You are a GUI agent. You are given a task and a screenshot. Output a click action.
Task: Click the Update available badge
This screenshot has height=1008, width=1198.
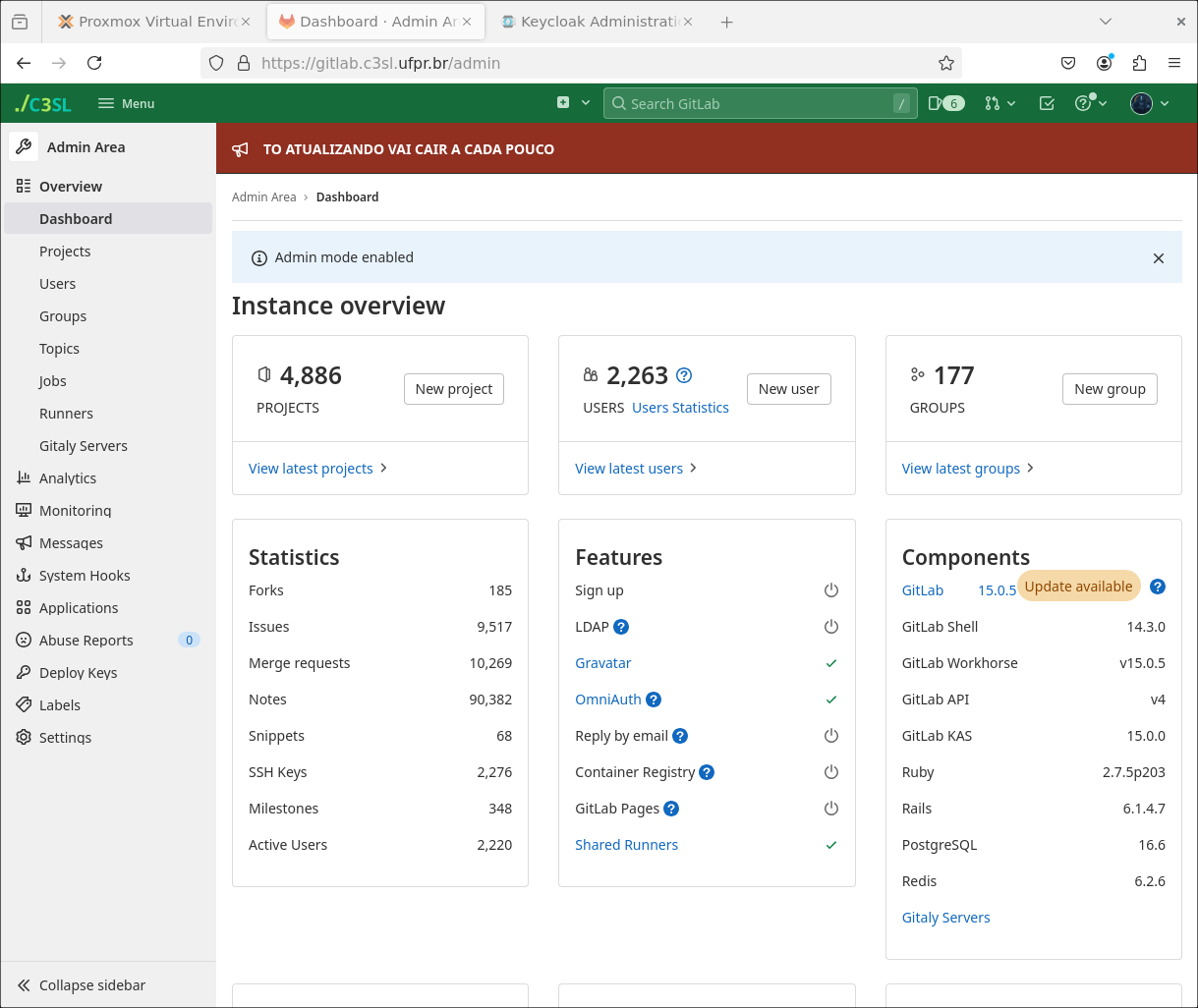point(1078,587)
